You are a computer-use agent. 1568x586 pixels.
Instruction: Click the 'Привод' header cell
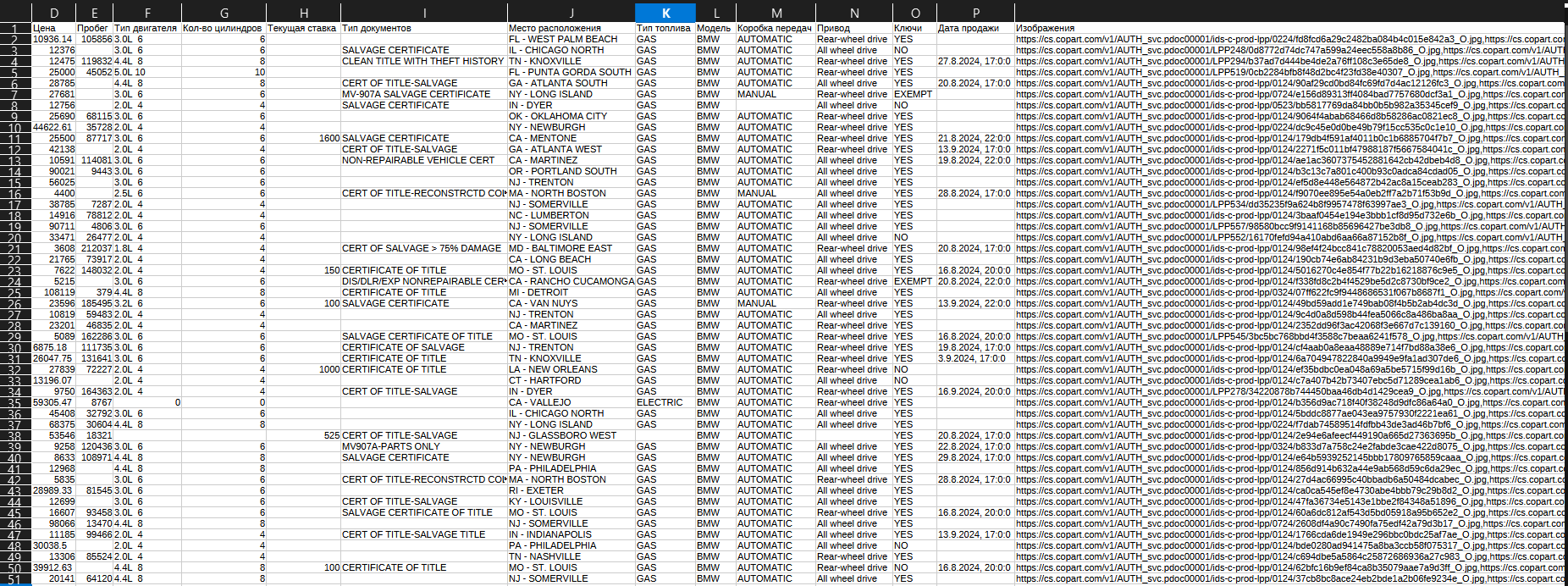tap(853, 28)
